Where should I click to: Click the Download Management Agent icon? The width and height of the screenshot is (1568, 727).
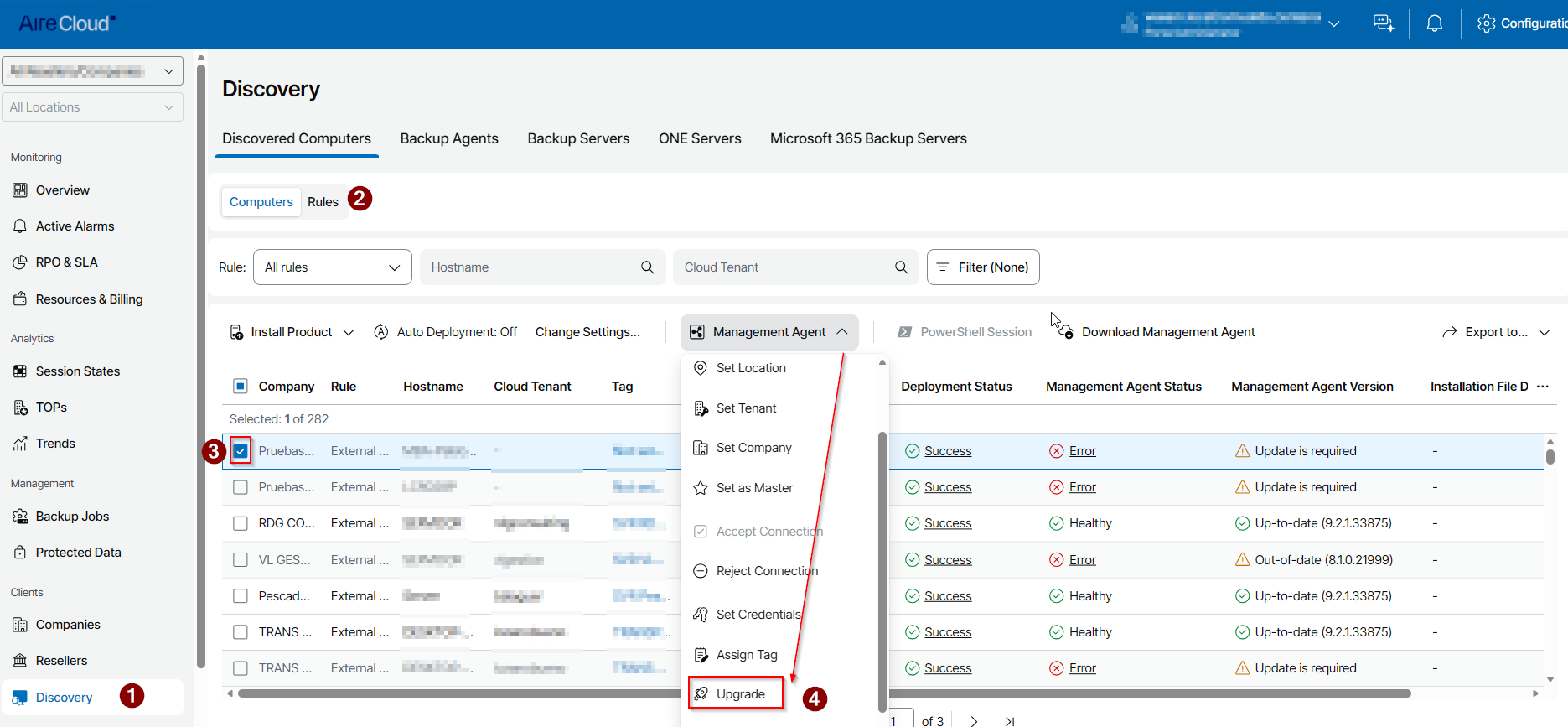[1066, 332]
